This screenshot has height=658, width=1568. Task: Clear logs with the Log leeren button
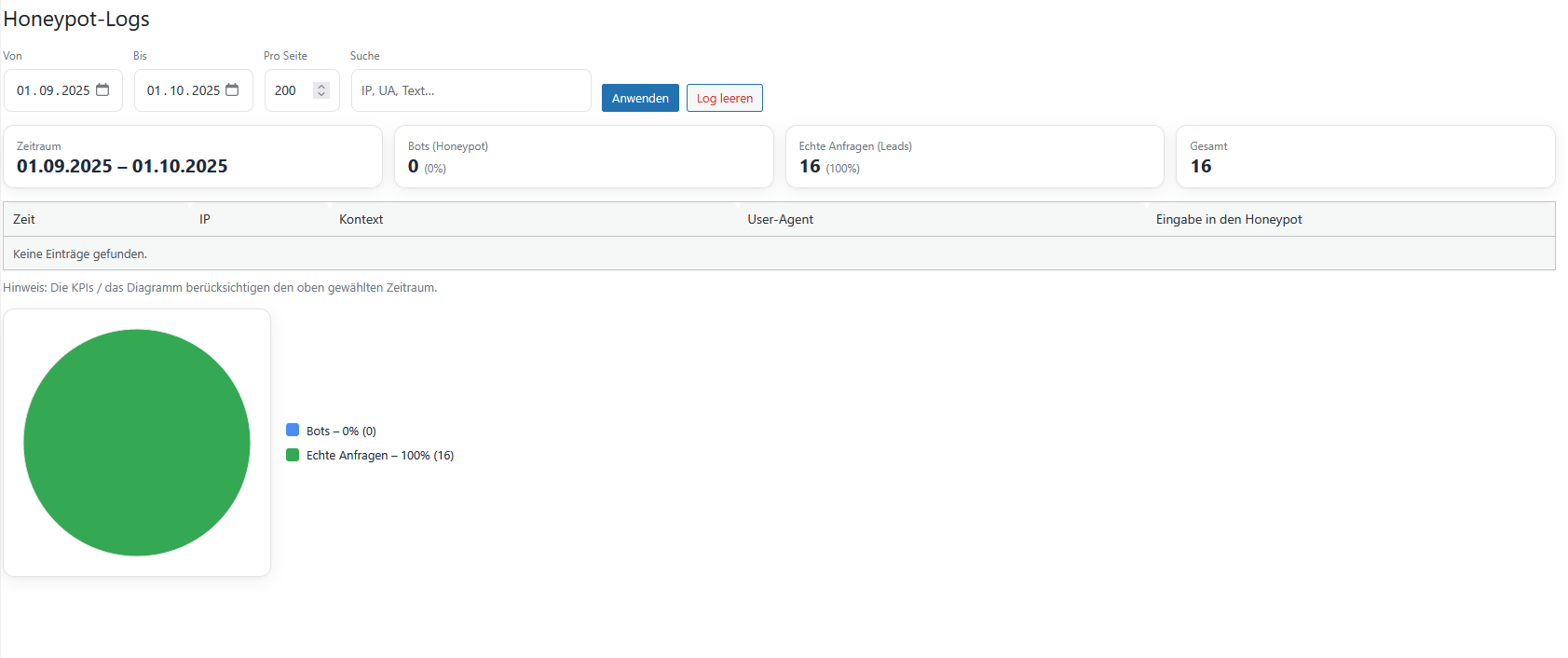pyautogui.click(x=724, y=98)
